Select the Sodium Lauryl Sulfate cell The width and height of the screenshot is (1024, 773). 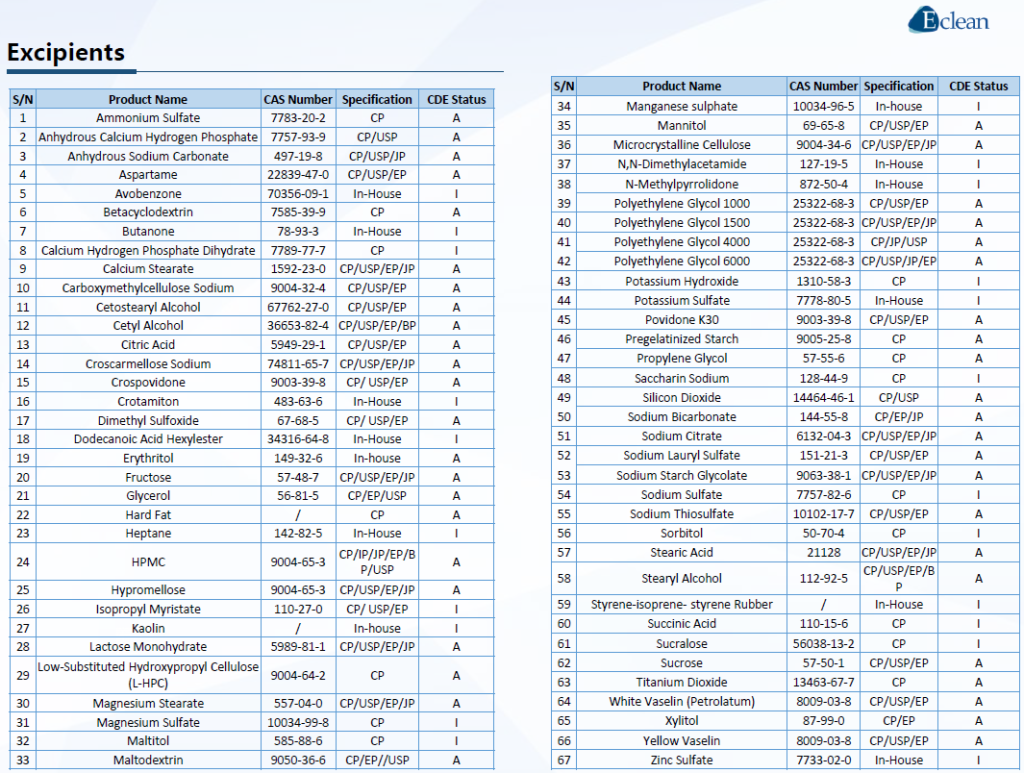682,456
